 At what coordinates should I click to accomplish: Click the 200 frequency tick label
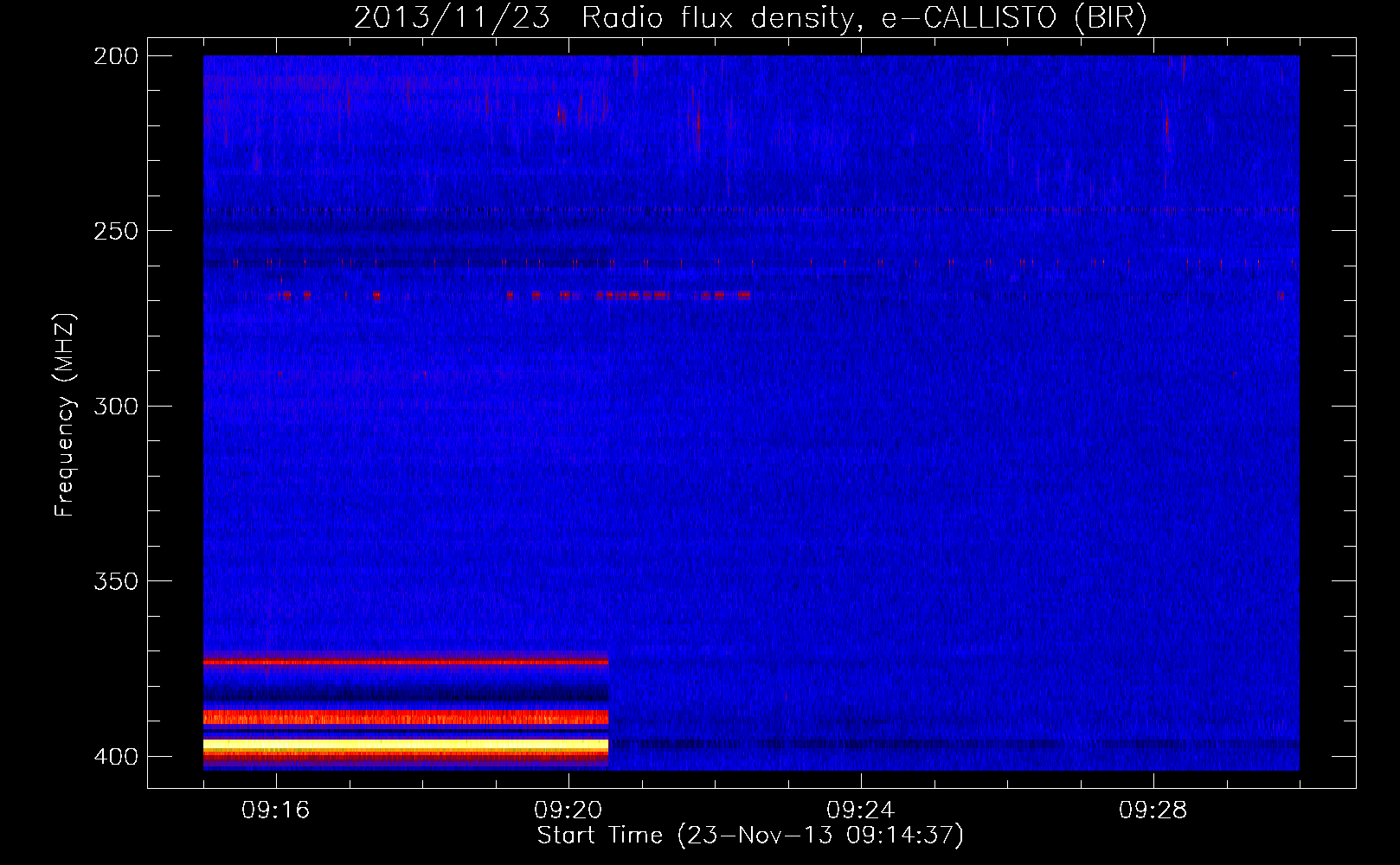(115, 56)
